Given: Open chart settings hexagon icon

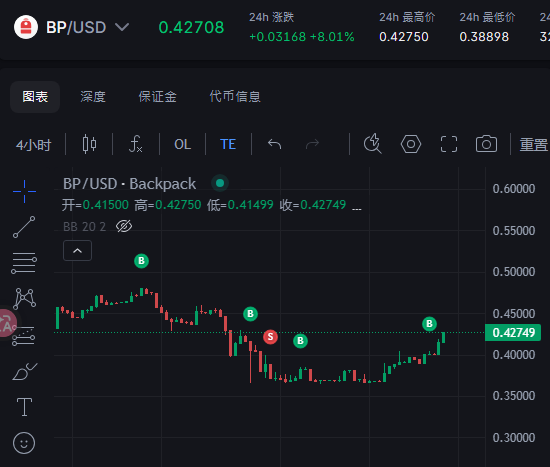Looking at the screenshot, I should 411,144.
